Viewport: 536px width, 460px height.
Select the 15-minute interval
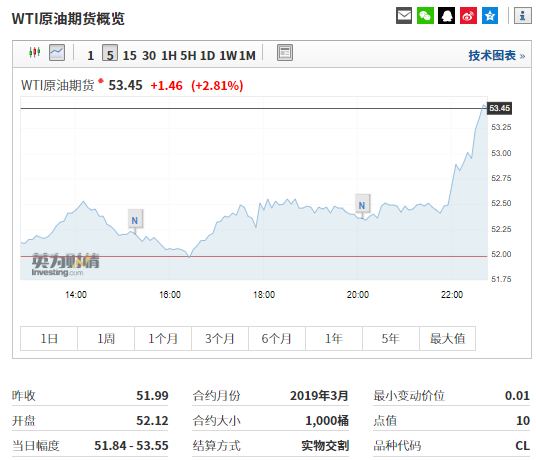pyautogui.click(x=130, y=55)
